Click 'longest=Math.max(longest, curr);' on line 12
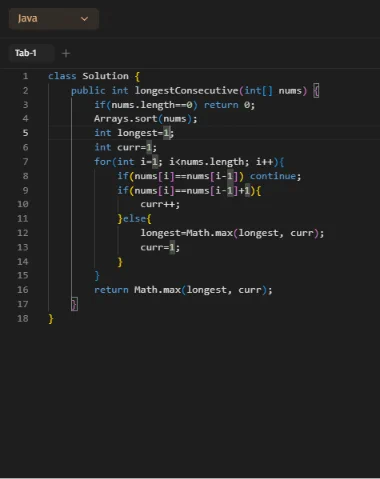The width and height of the screenshot is (380, 479). coord(232,233)
